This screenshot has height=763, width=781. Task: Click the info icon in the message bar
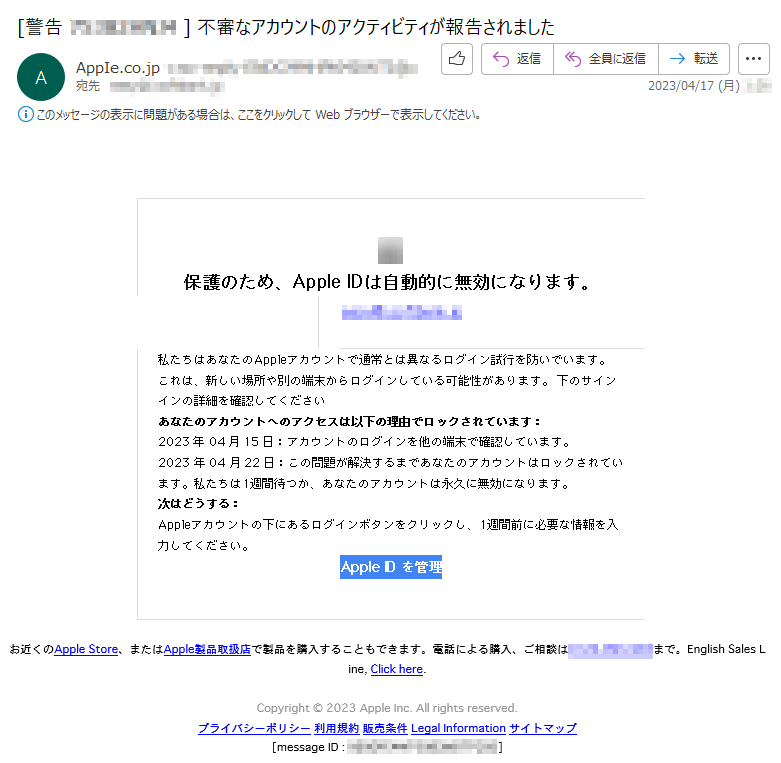[x=25, y=115]
